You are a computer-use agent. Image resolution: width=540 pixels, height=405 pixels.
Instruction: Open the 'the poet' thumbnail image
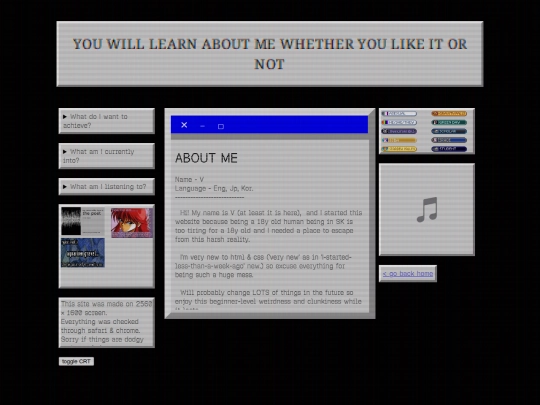(83, 221)
